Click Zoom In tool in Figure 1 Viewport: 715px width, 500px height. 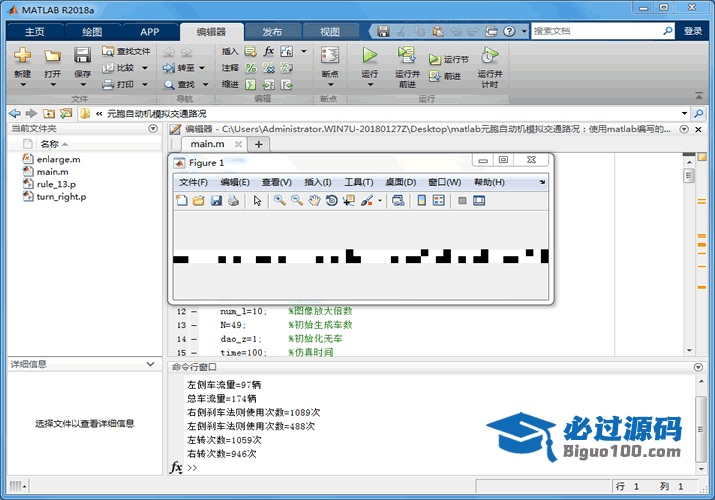tap(280, 201)
